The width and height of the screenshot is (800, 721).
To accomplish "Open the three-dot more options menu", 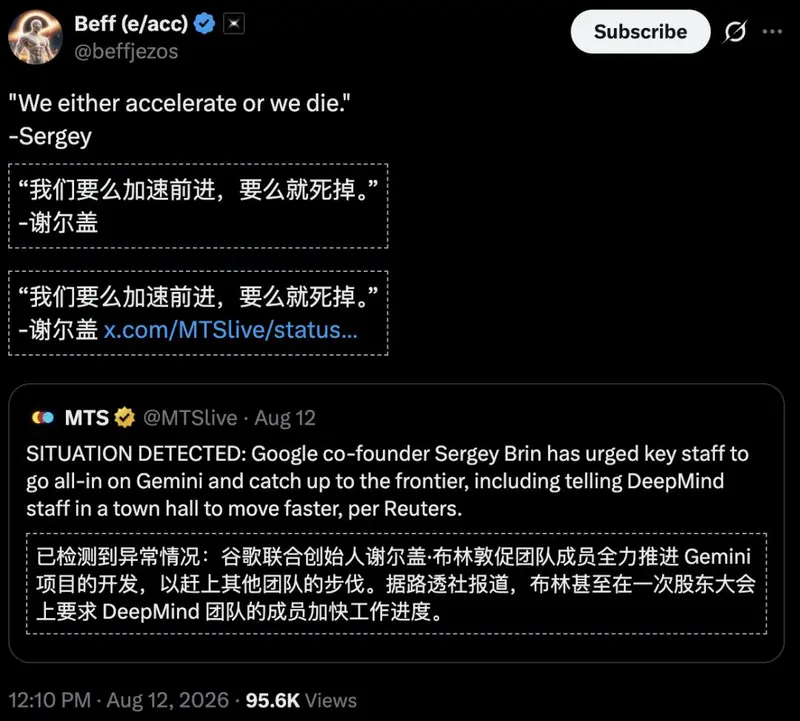I will [x=772, y=32].
